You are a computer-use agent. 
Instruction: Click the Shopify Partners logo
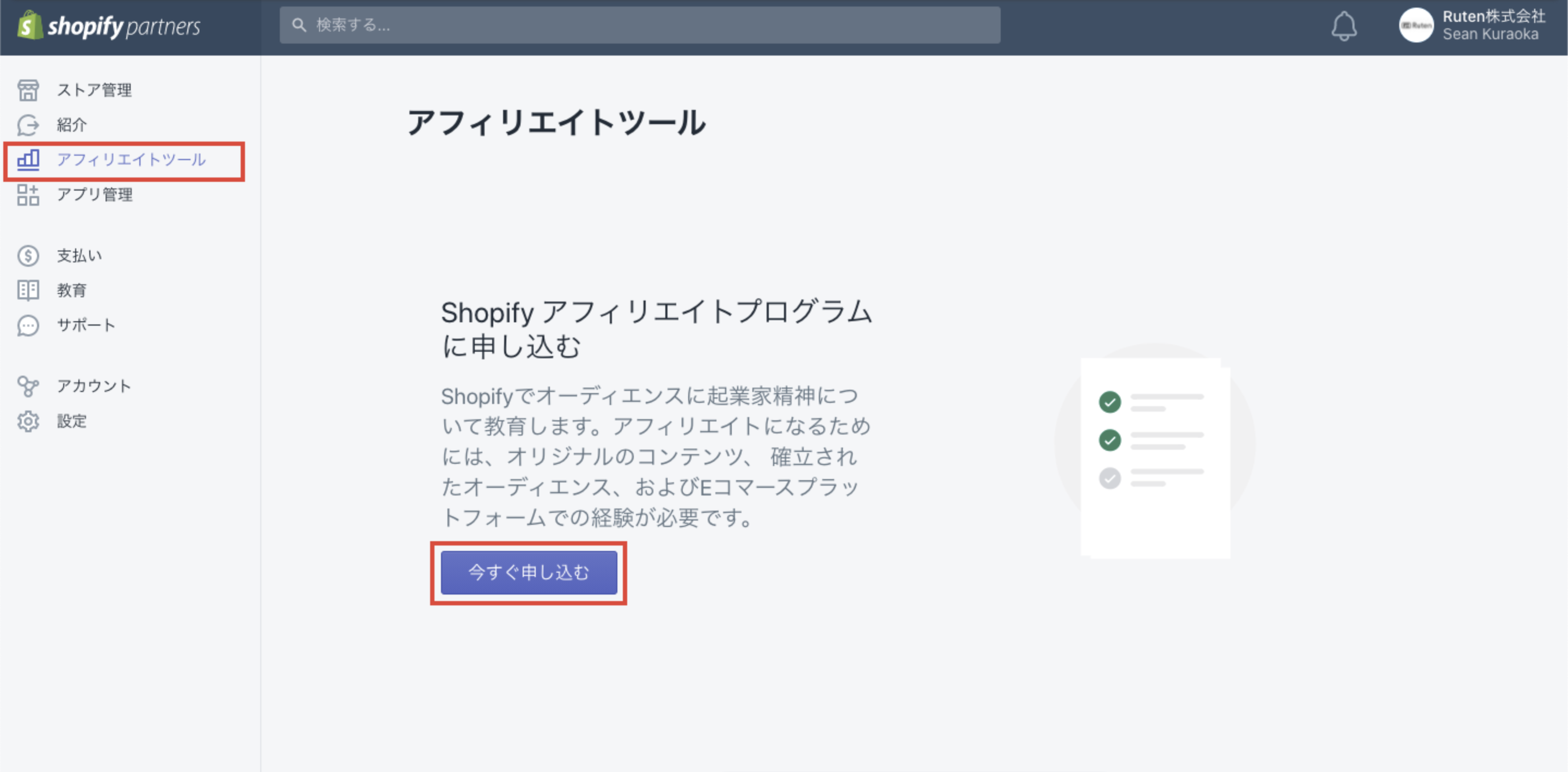108,25
